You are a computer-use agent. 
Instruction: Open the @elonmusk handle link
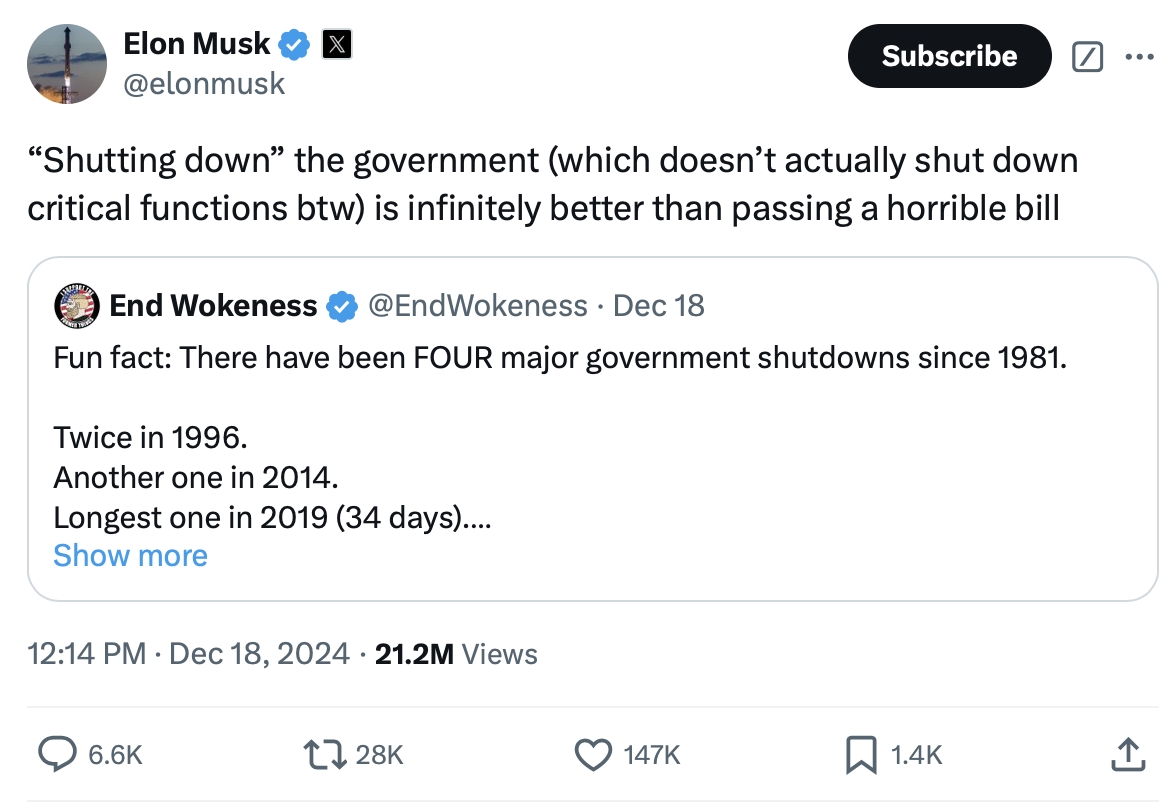coord(204,84)
